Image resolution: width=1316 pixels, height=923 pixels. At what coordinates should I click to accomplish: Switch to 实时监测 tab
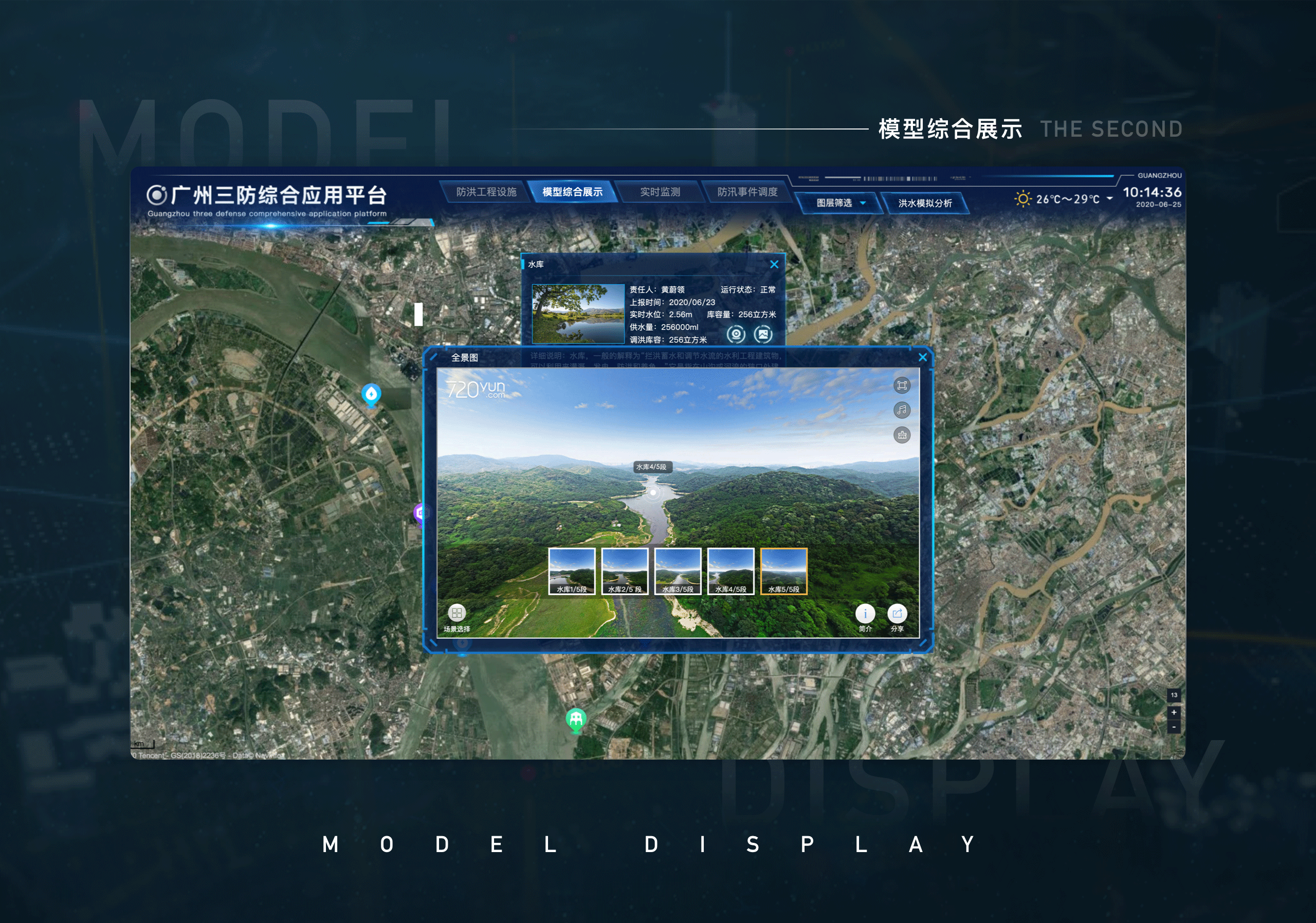(660, 192)
